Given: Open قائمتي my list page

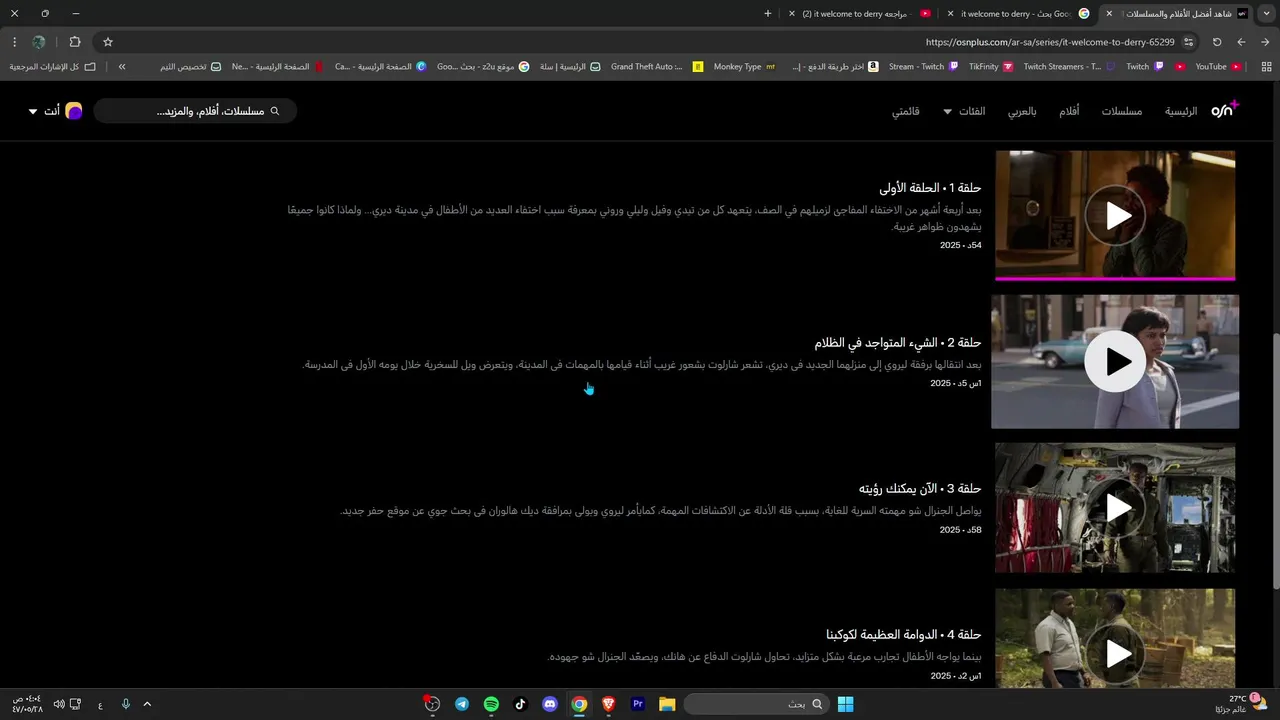Looking at the screenshot, I should click(906, 111).
